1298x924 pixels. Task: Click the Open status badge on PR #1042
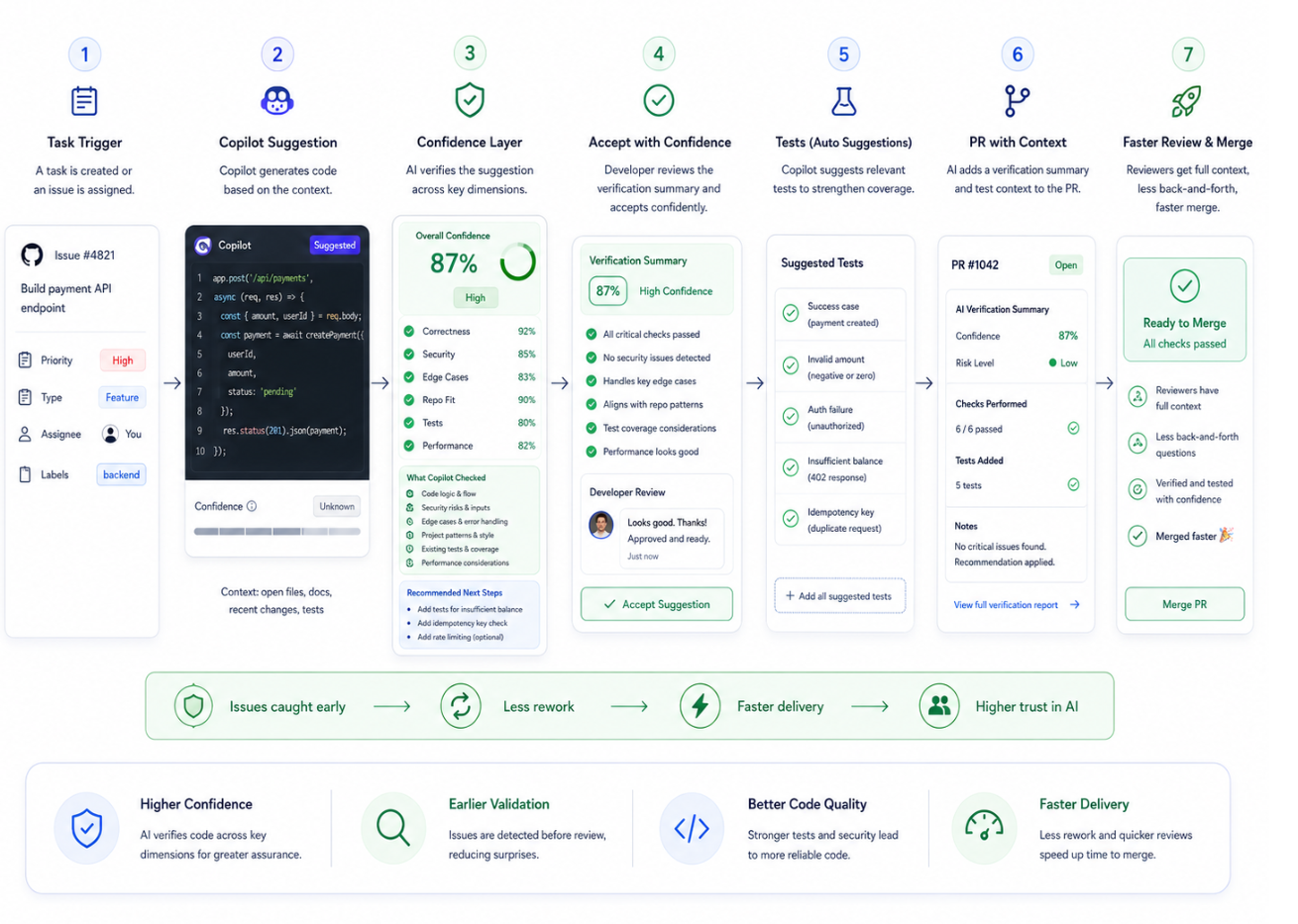(1066, 264)
